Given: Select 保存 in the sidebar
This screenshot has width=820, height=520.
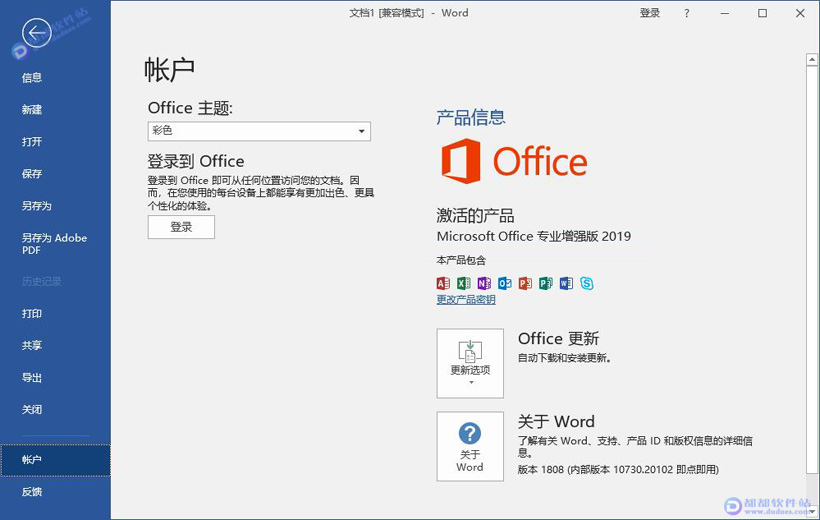Looking at the screenshot, I should click(32, 174).
